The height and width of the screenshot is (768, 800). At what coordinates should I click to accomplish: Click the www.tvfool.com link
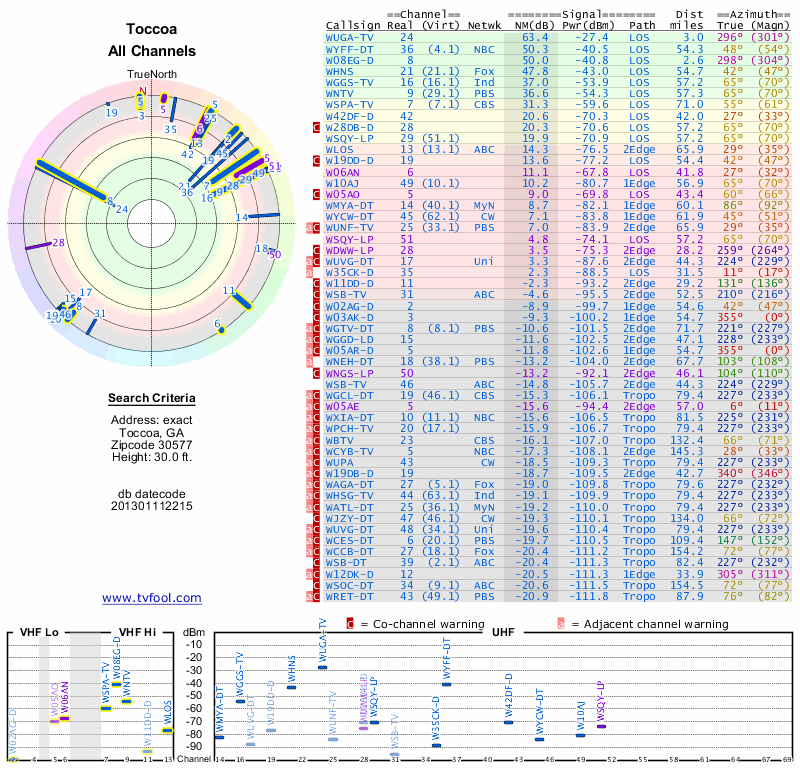coord(152,598)
